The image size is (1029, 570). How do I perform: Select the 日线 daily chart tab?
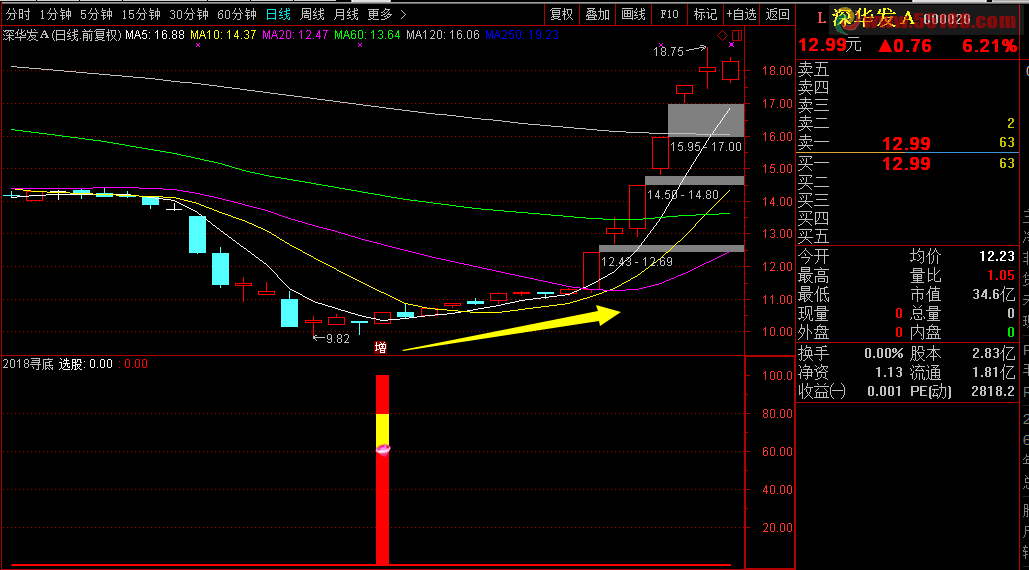[278, 14]
